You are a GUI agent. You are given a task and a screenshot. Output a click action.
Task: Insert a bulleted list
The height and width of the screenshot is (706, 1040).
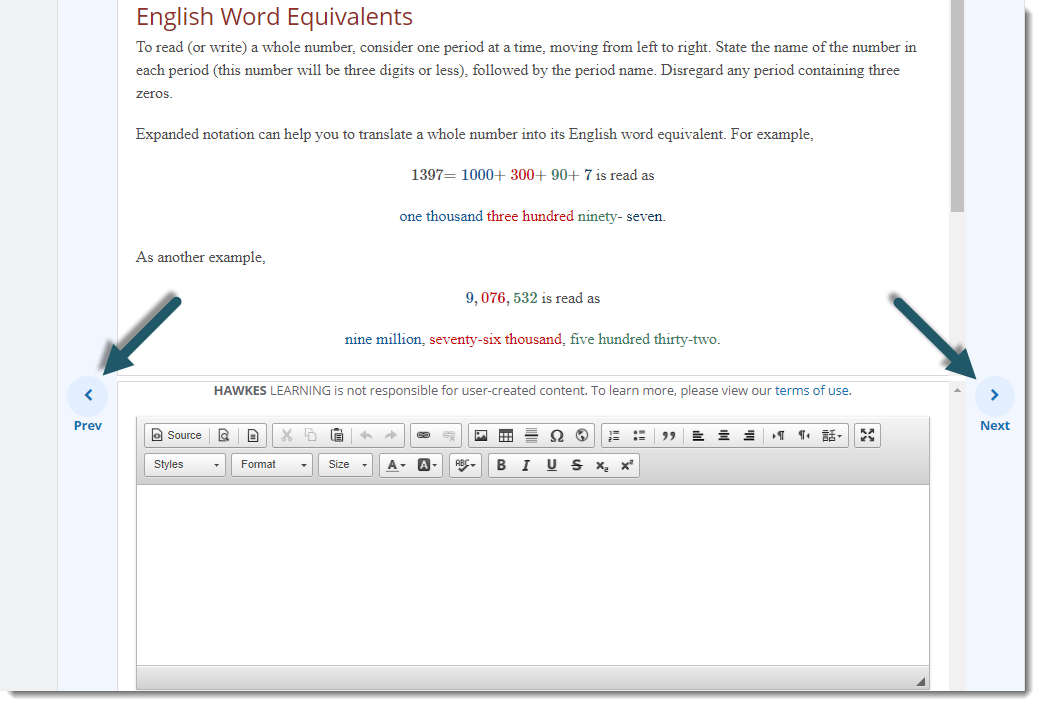639,436
